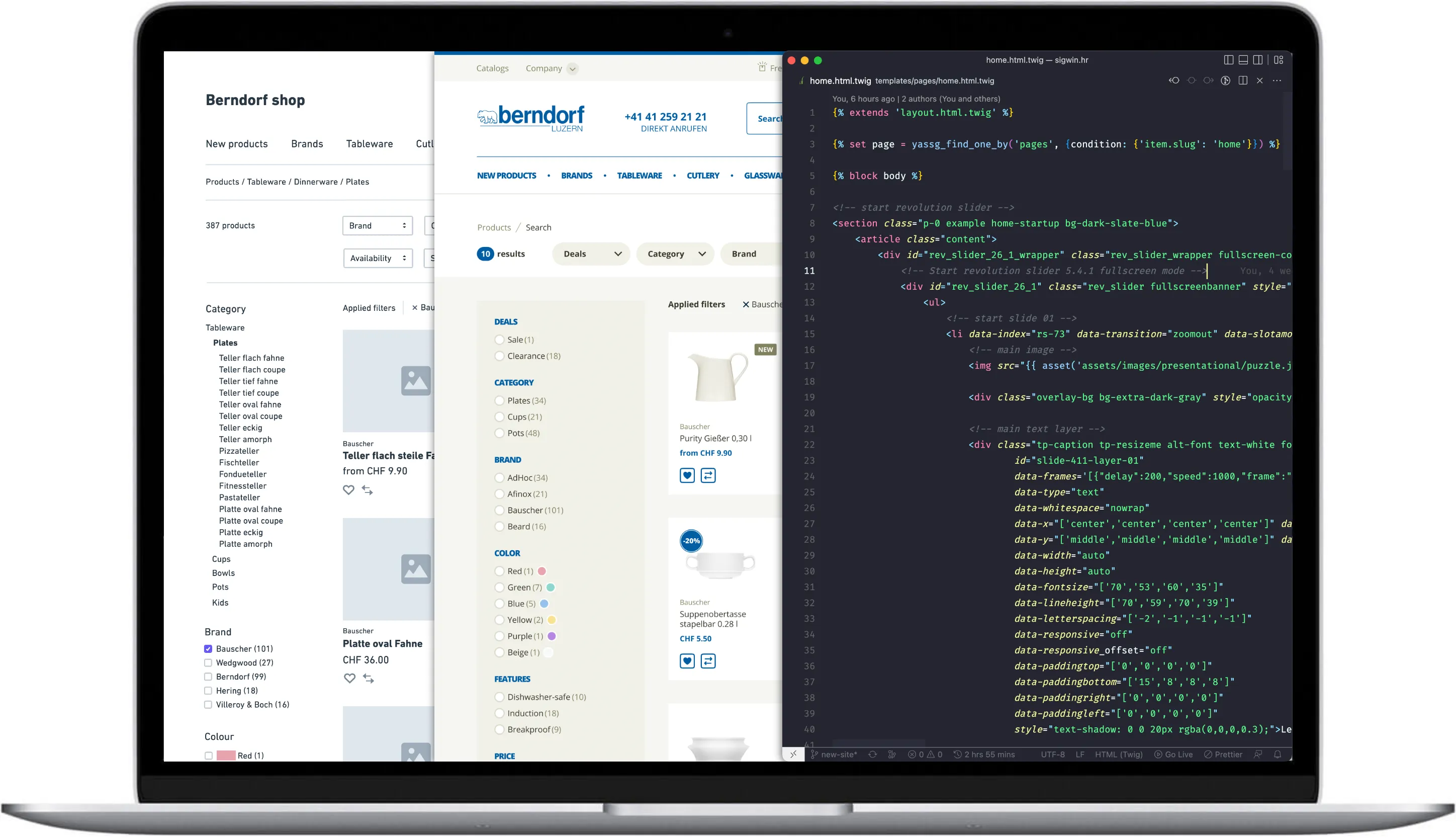Open the Availability select dropdown
Screen dimensions: 1456x838
[x=378, y=259]
